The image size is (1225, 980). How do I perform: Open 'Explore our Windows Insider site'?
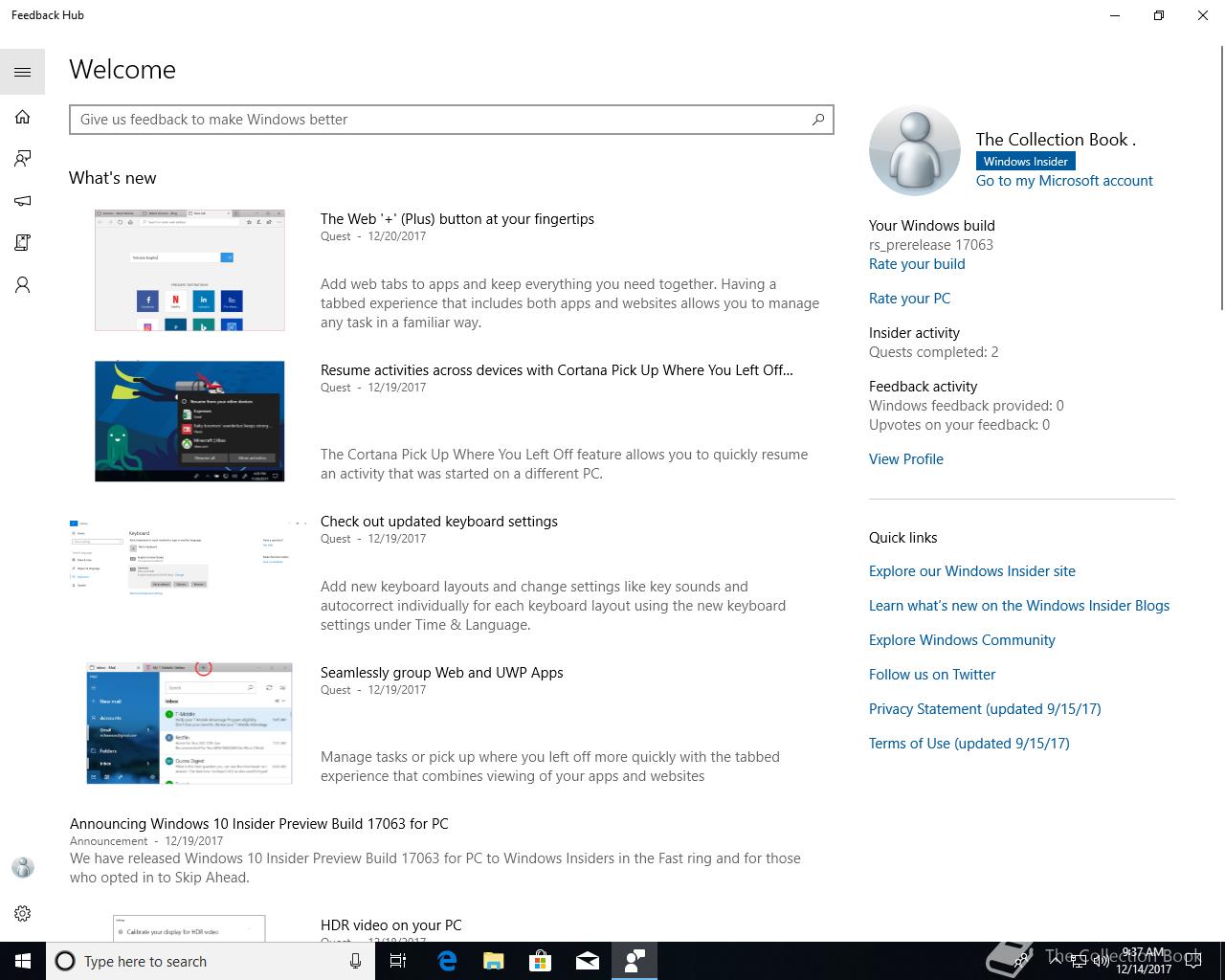tap(972, 571)
